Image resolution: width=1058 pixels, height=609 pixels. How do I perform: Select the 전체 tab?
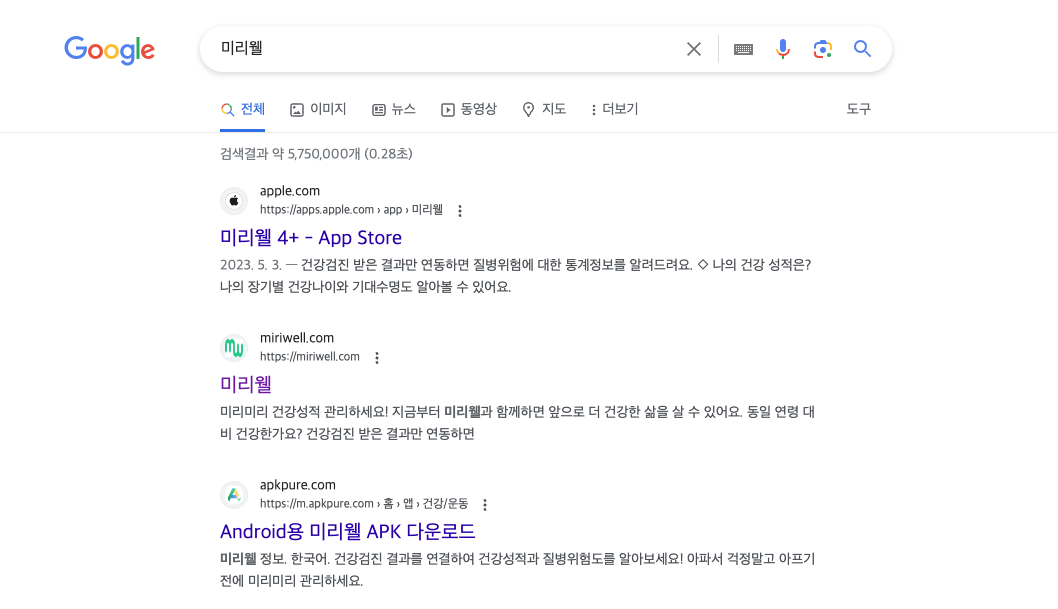tap(243, 109)
